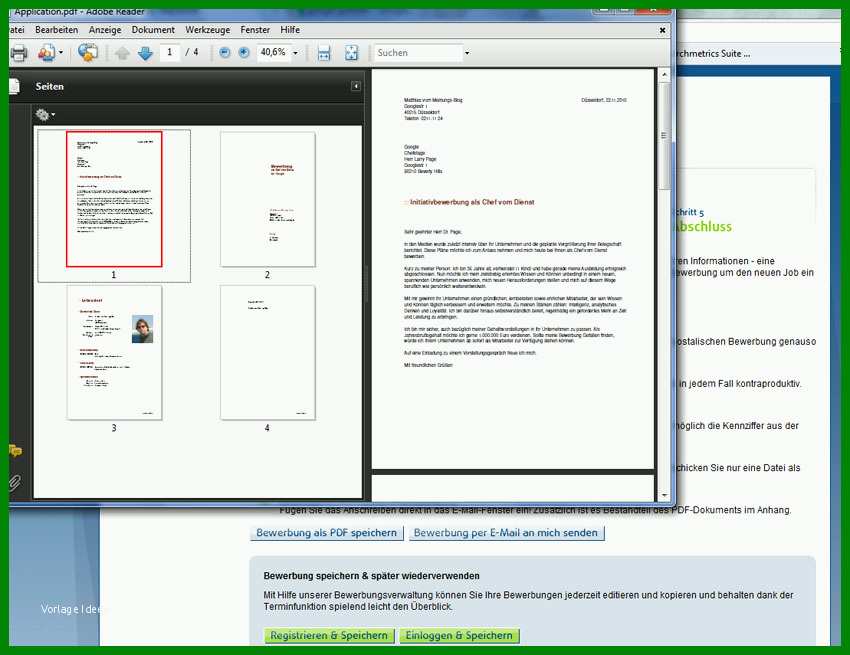Zoom in with the plus magnifier icon
The height and width of the screenshot is (655, 850).
(244, 53)
